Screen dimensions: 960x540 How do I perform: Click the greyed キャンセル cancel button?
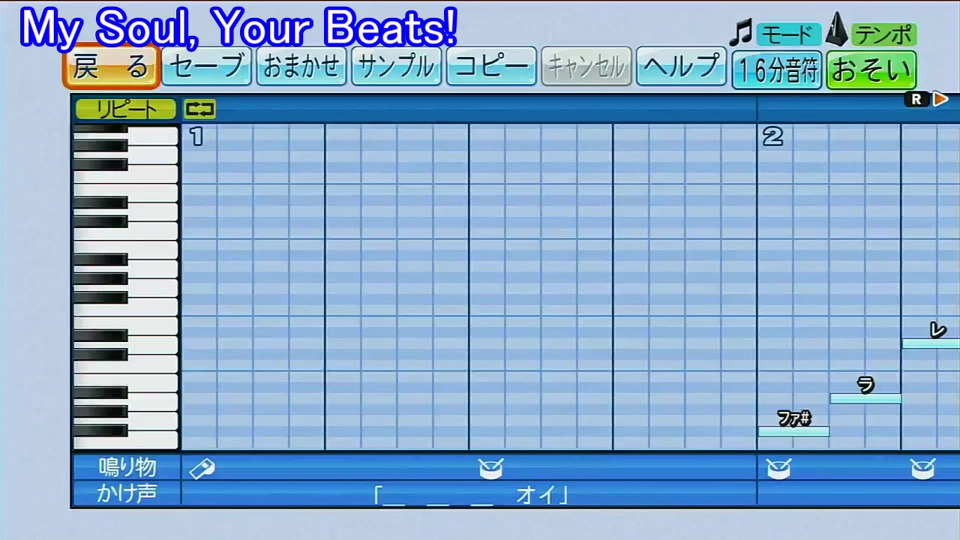coord(586,66)
